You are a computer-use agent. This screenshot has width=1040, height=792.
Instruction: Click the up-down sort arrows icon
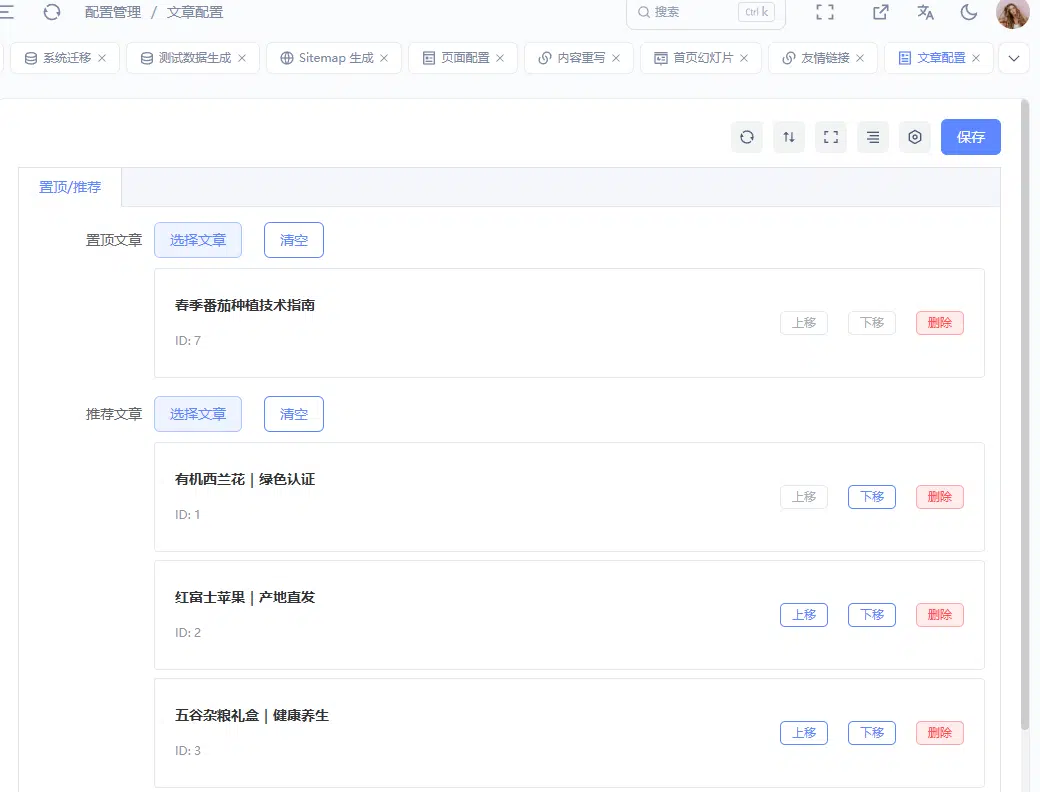[789, 137]
